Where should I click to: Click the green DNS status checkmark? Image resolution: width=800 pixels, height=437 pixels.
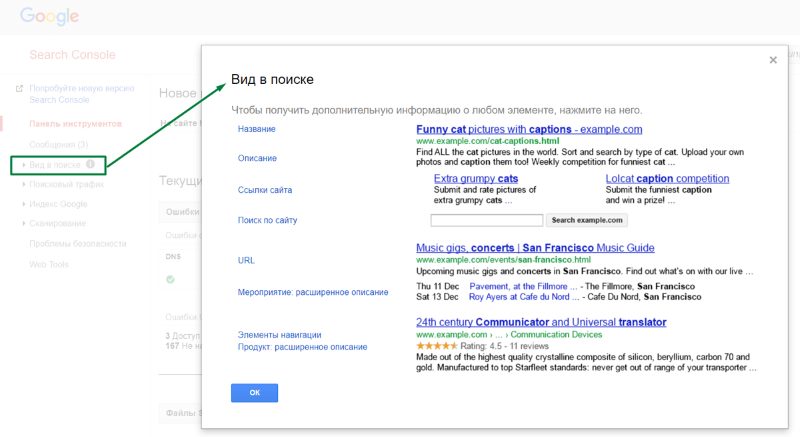[170, 279]
